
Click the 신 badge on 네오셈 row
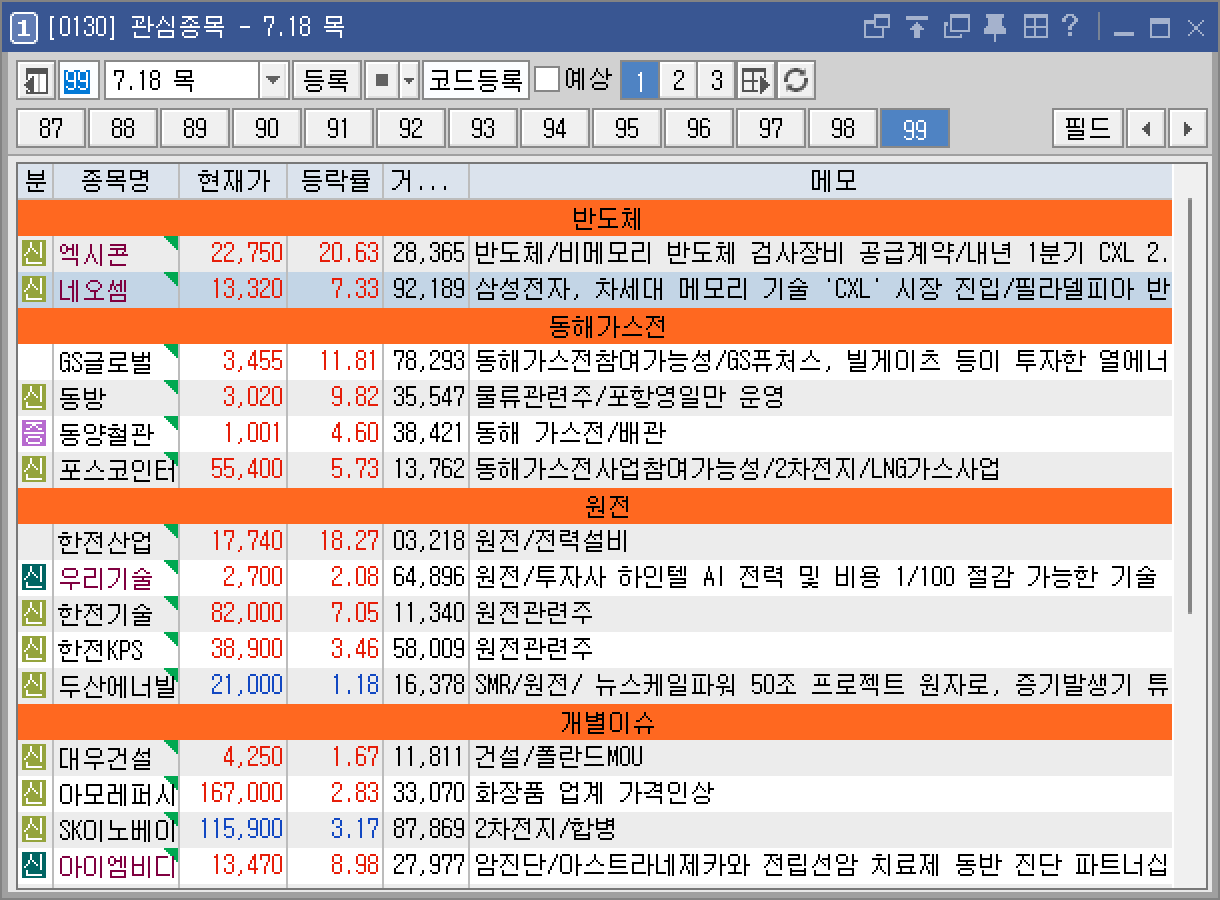point(35,289)
